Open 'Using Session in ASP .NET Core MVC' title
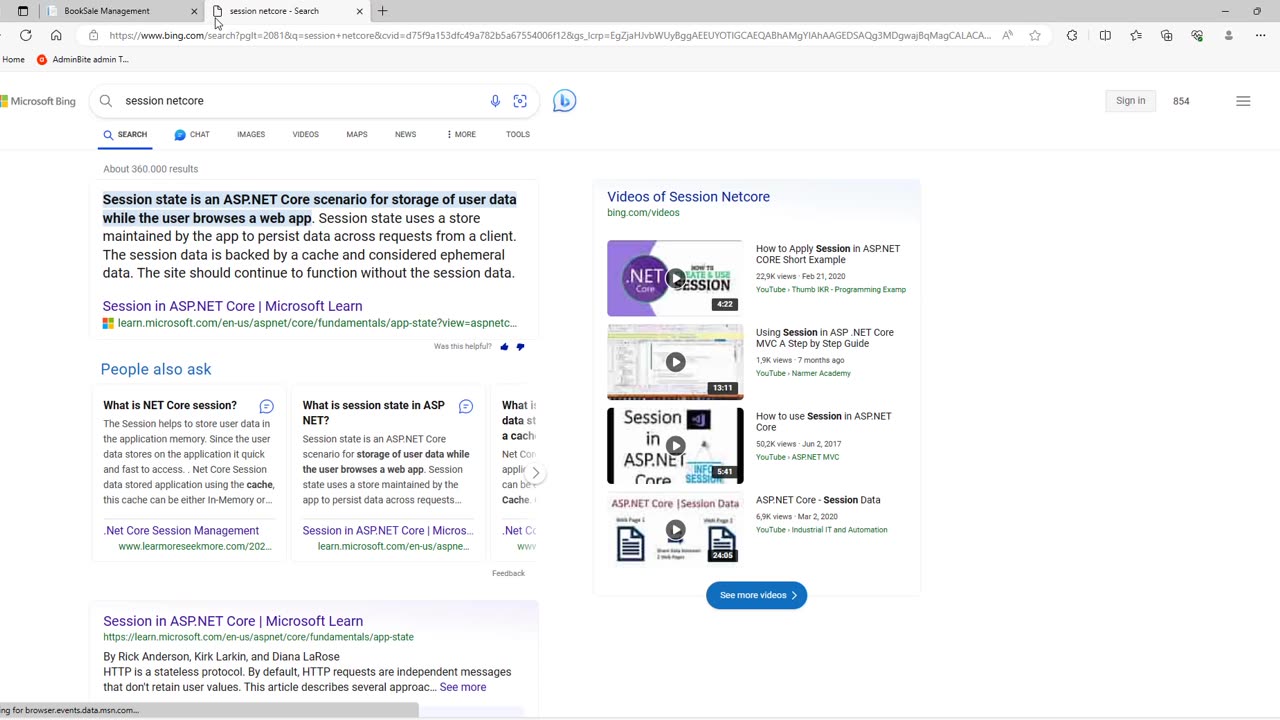Viewport: 1280px width, 720px height. pos(825,338)
